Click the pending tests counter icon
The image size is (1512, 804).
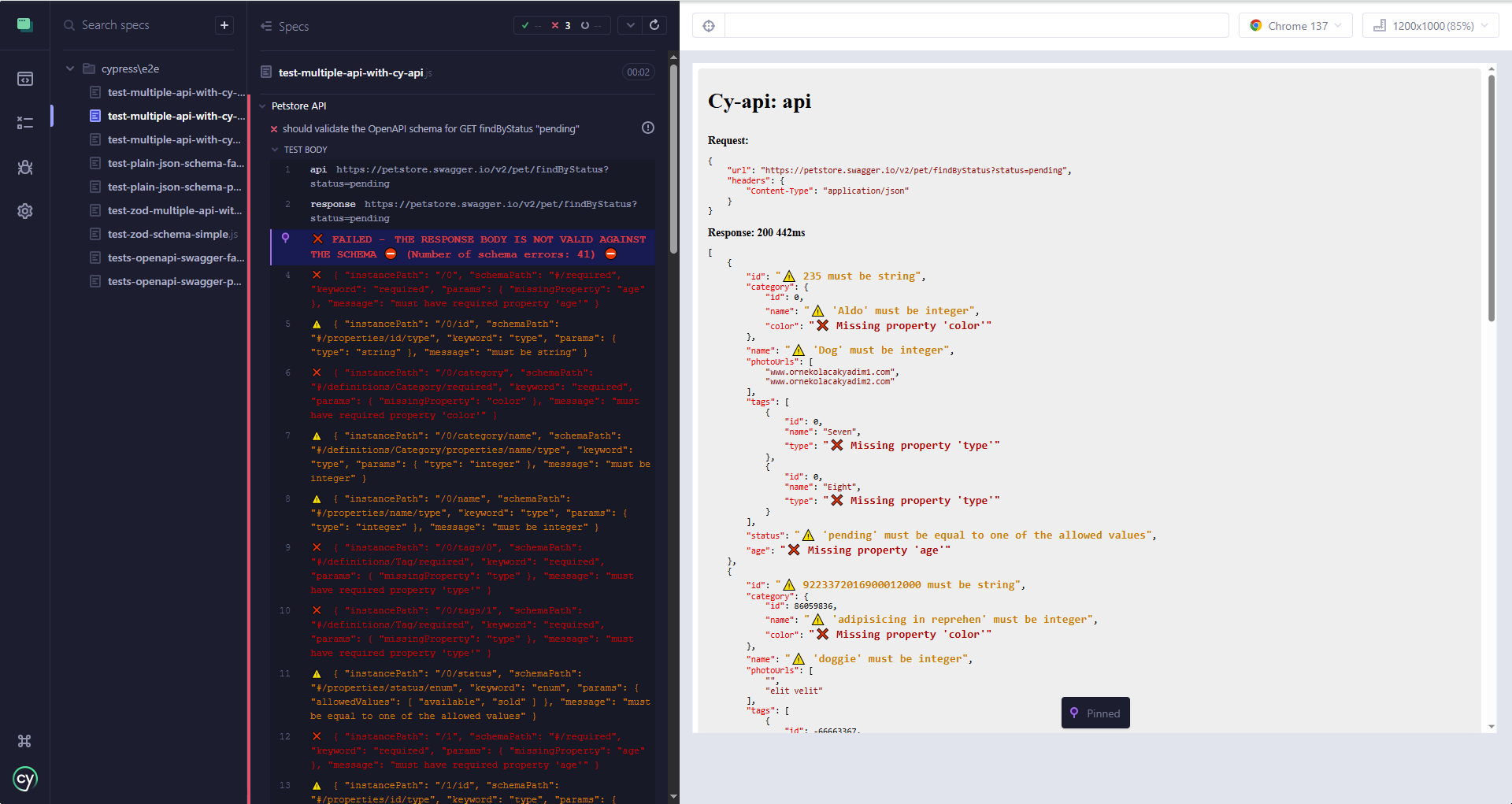[x=585, y=25]
